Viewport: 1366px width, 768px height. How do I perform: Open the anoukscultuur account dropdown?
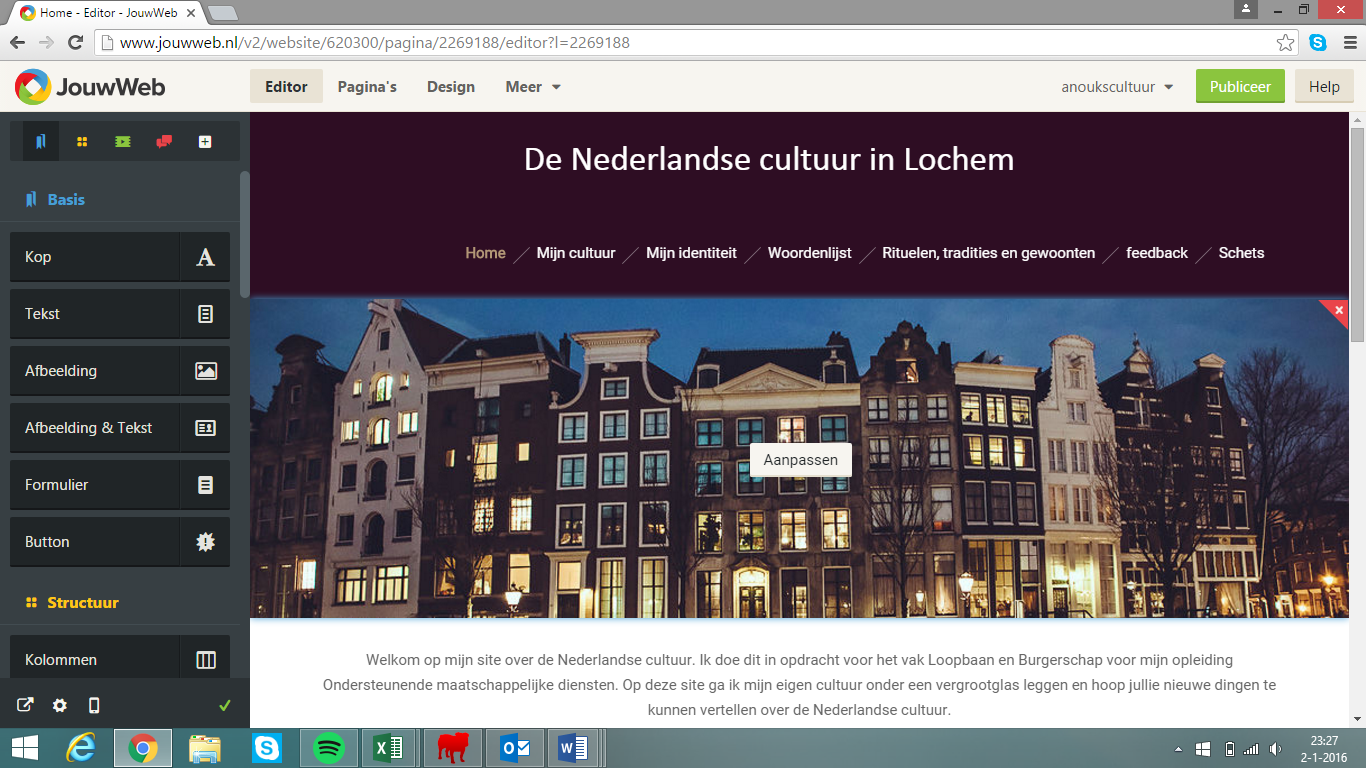1117,87
